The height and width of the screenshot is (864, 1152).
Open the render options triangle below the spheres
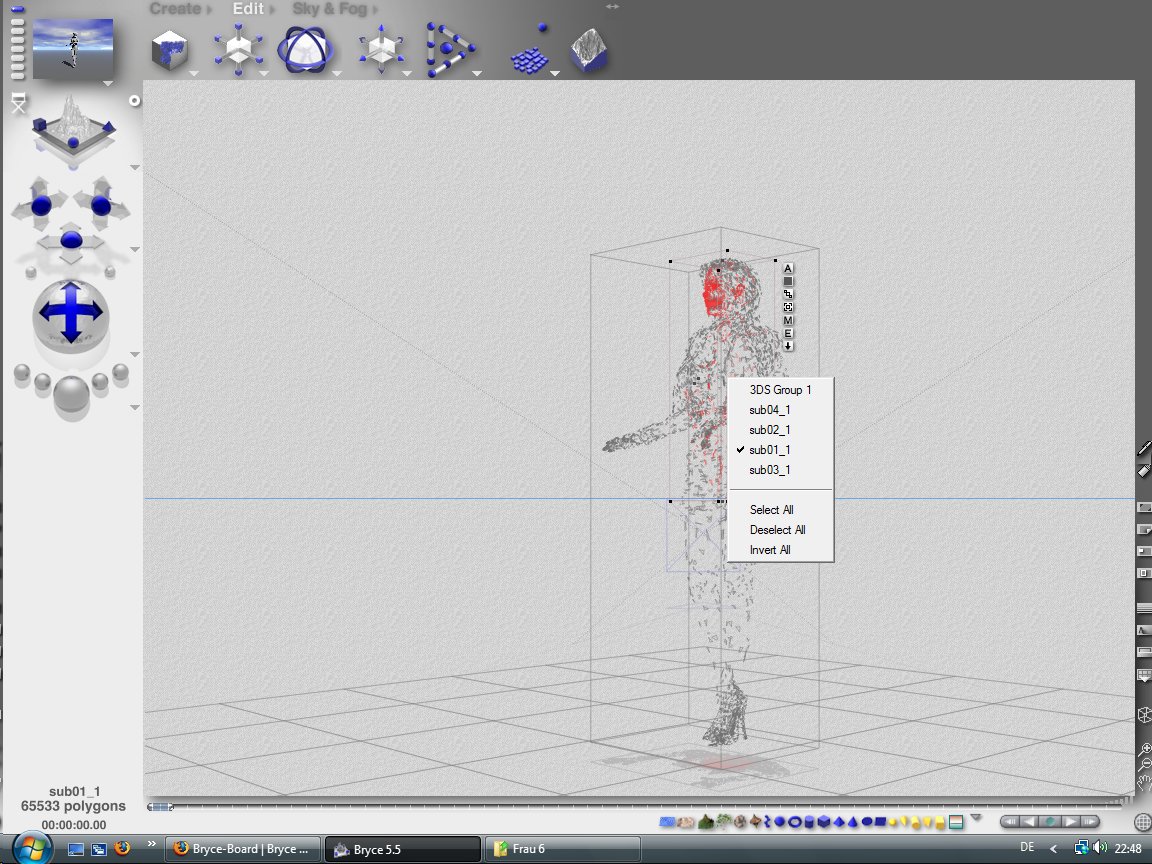134,407
